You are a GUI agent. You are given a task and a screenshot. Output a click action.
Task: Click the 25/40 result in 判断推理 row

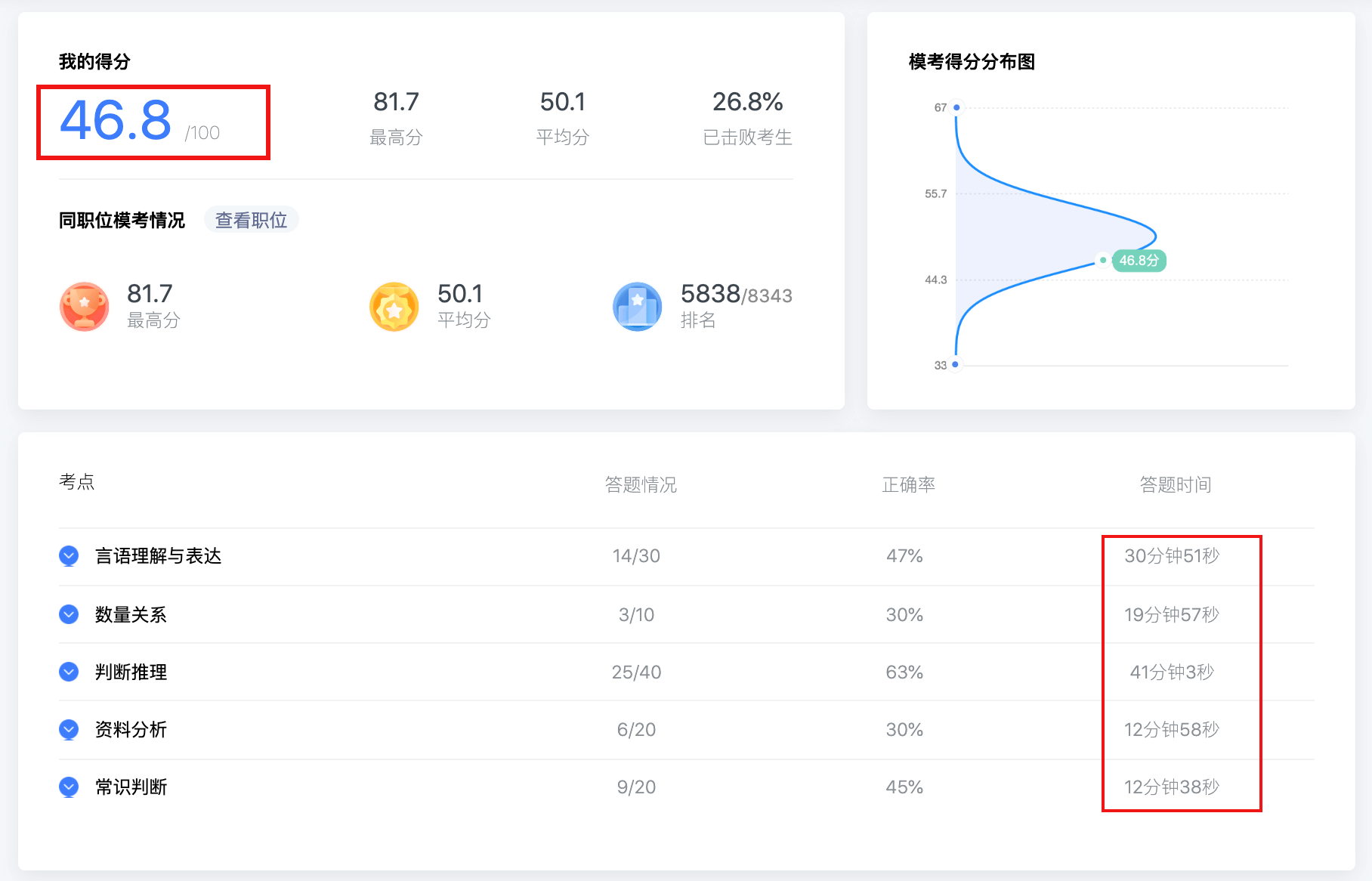coord(636,672)
